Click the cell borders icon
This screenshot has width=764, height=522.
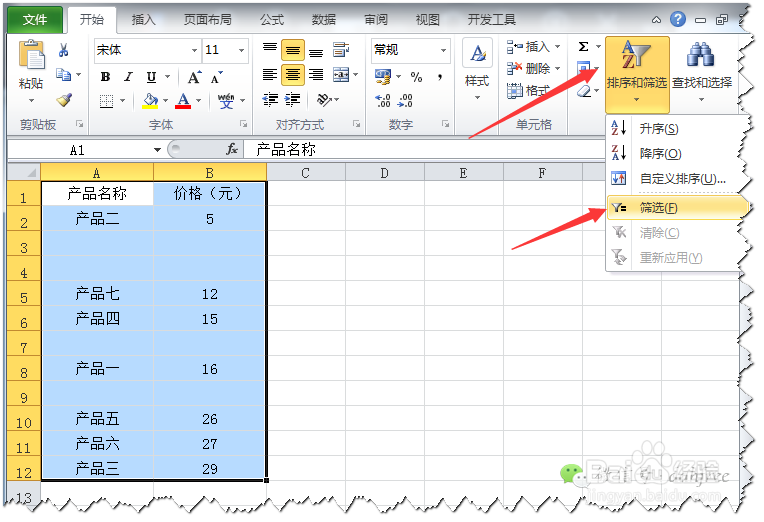(106, 101)
